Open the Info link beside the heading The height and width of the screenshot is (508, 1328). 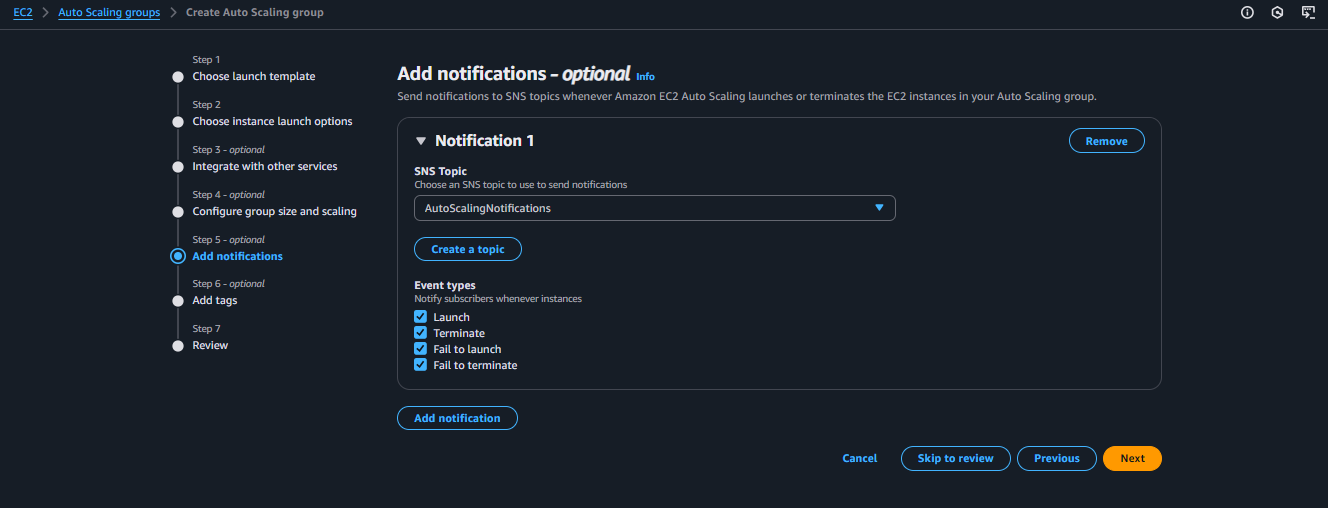click(645, 76)
